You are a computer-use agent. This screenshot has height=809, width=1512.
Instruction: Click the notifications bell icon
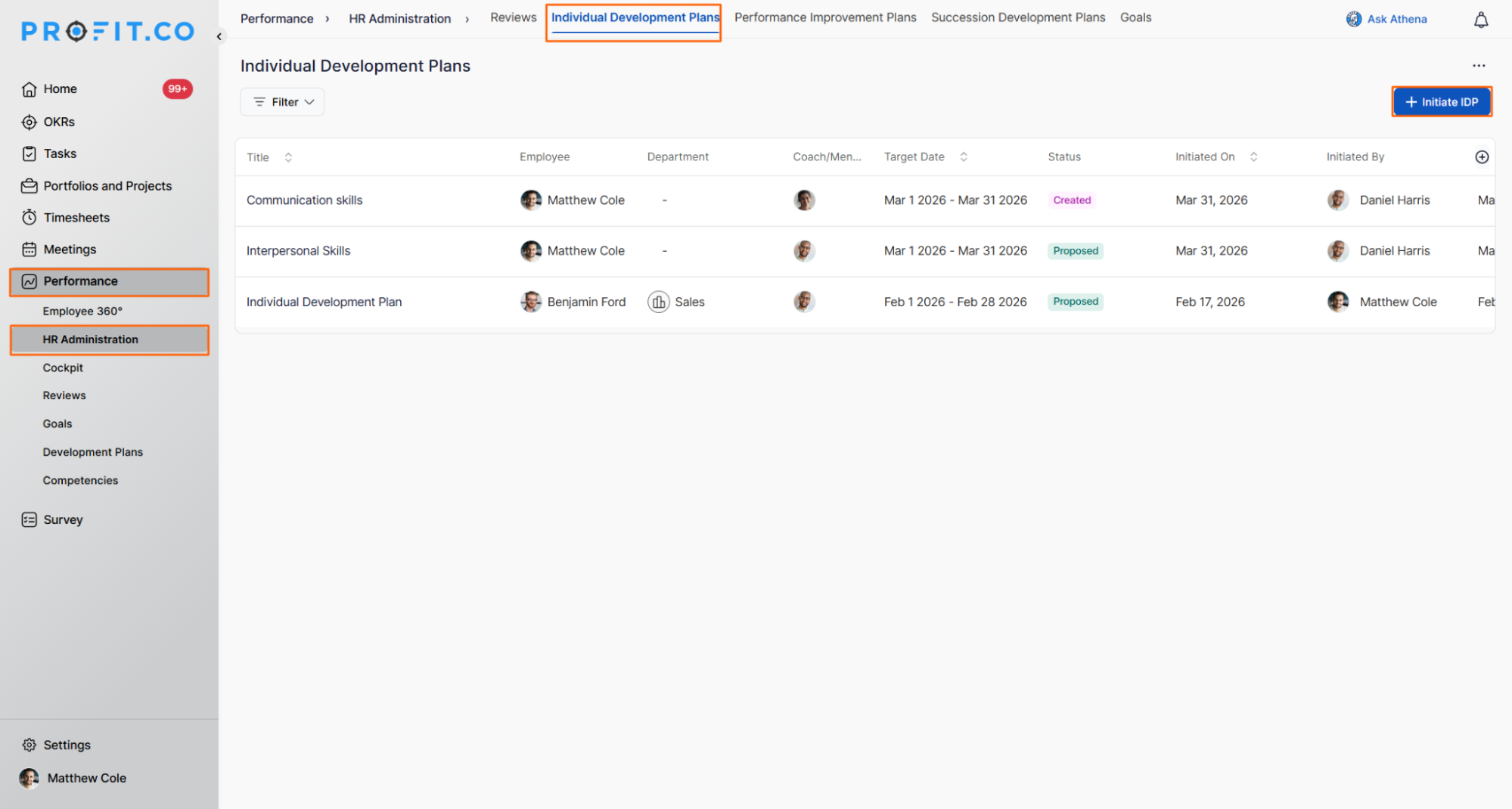pyautogui.click(x=1480, y=20)
